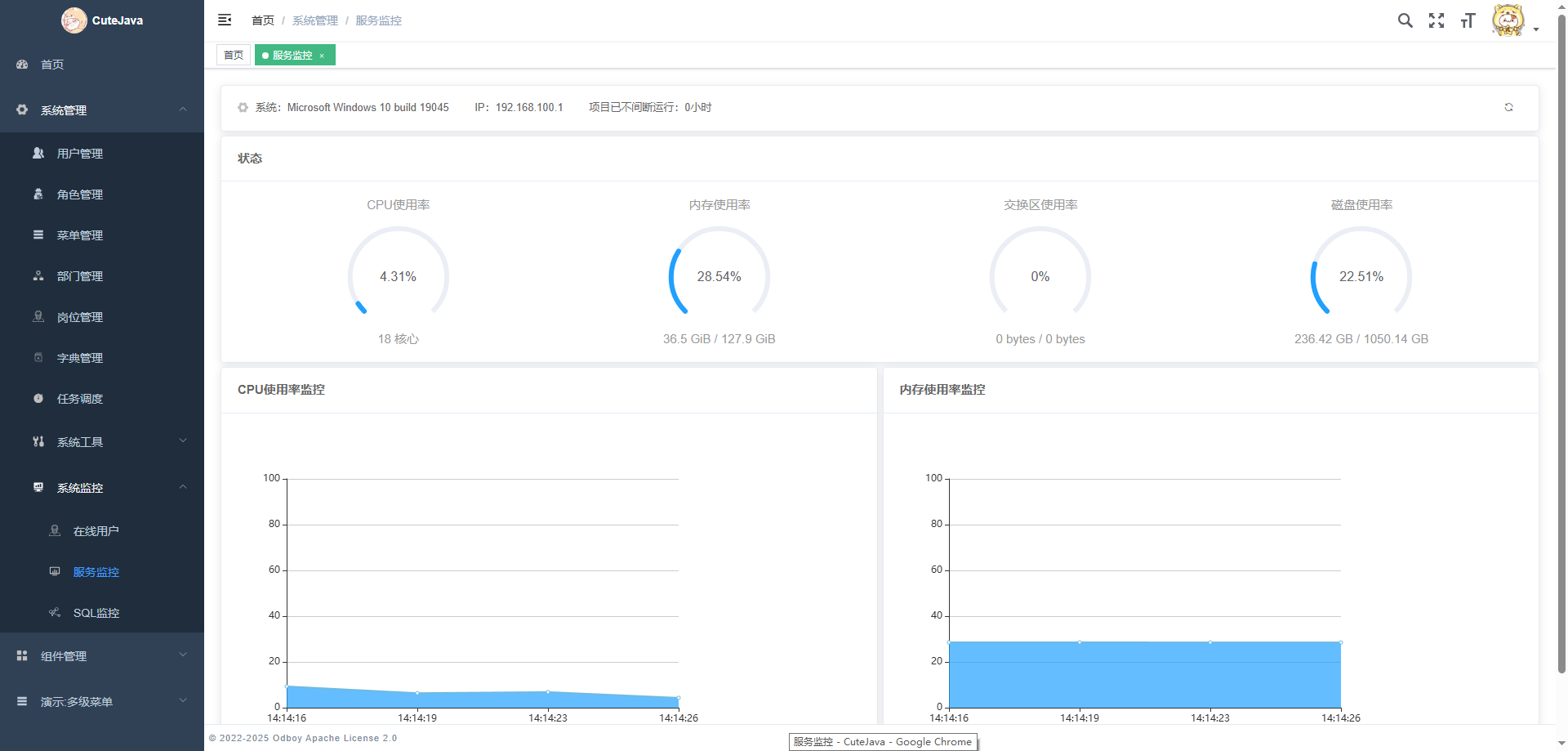Go to SQL监控 page
Viewport: 1568px width, 751px height.
pos(96,613)
